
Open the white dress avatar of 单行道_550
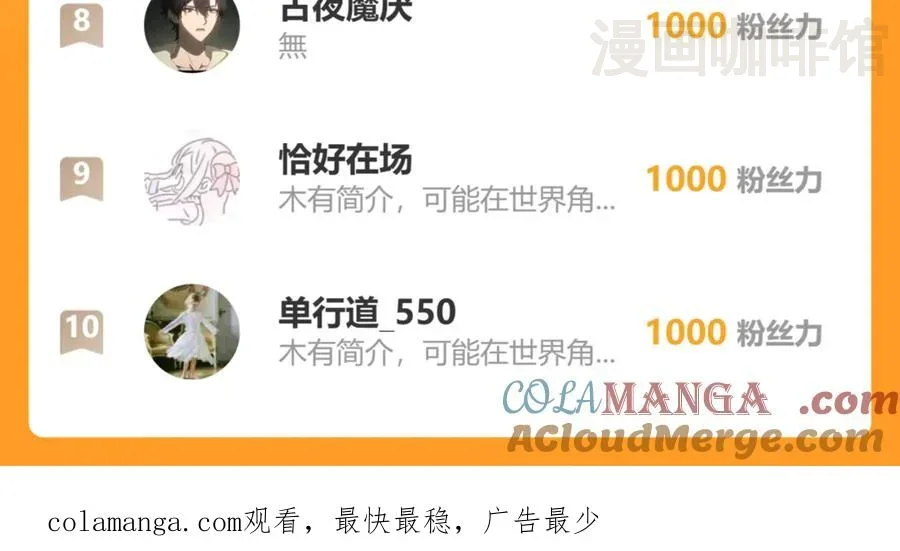point(192,332)
